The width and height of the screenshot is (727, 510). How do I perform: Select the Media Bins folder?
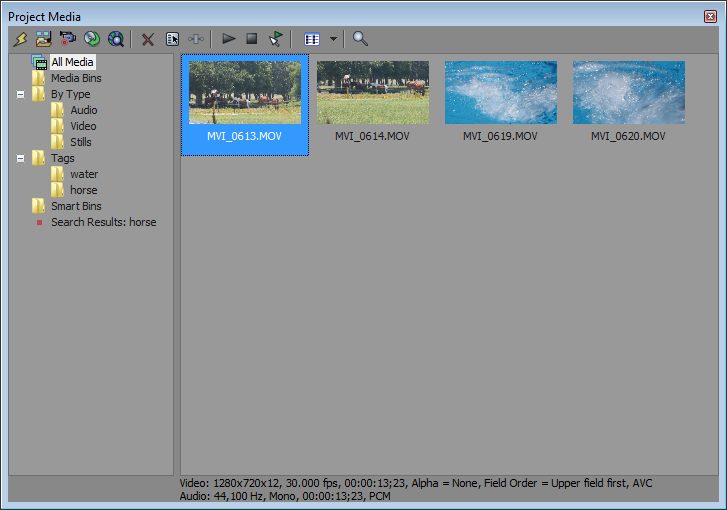point(76,78)
